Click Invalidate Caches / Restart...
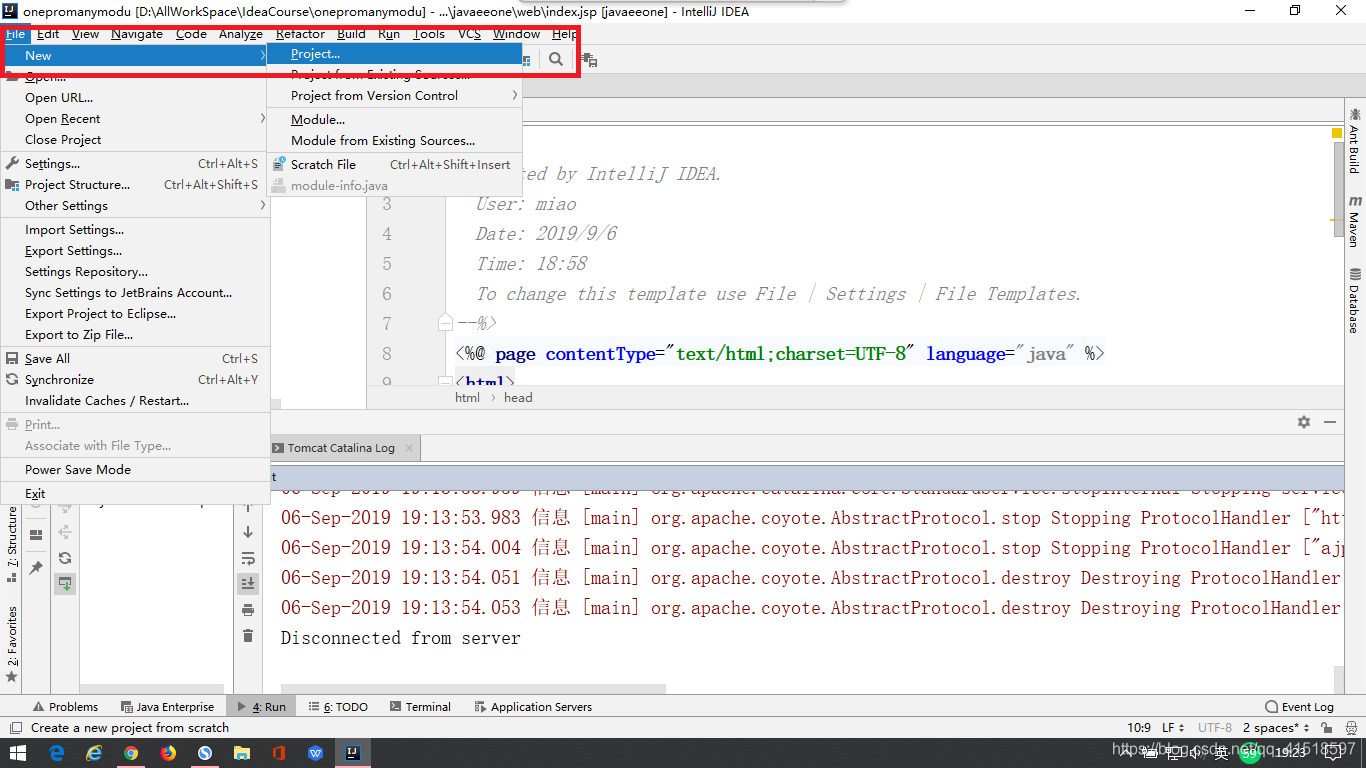 136,401
